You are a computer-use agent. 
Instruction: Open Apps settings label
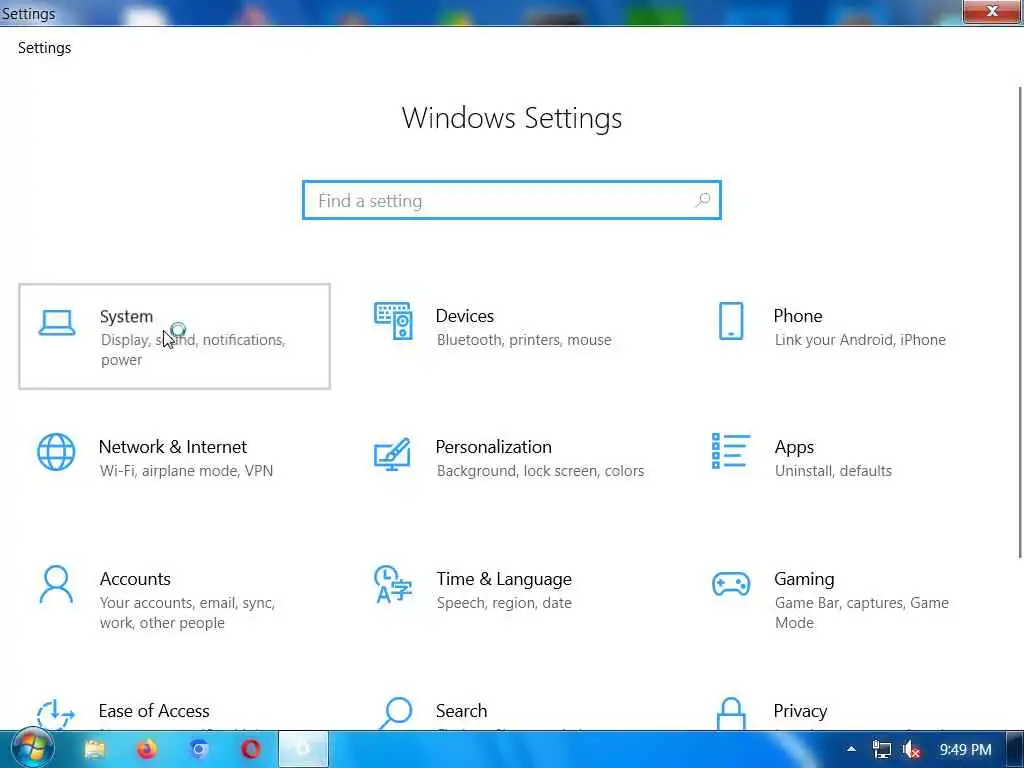pos(794,448)
